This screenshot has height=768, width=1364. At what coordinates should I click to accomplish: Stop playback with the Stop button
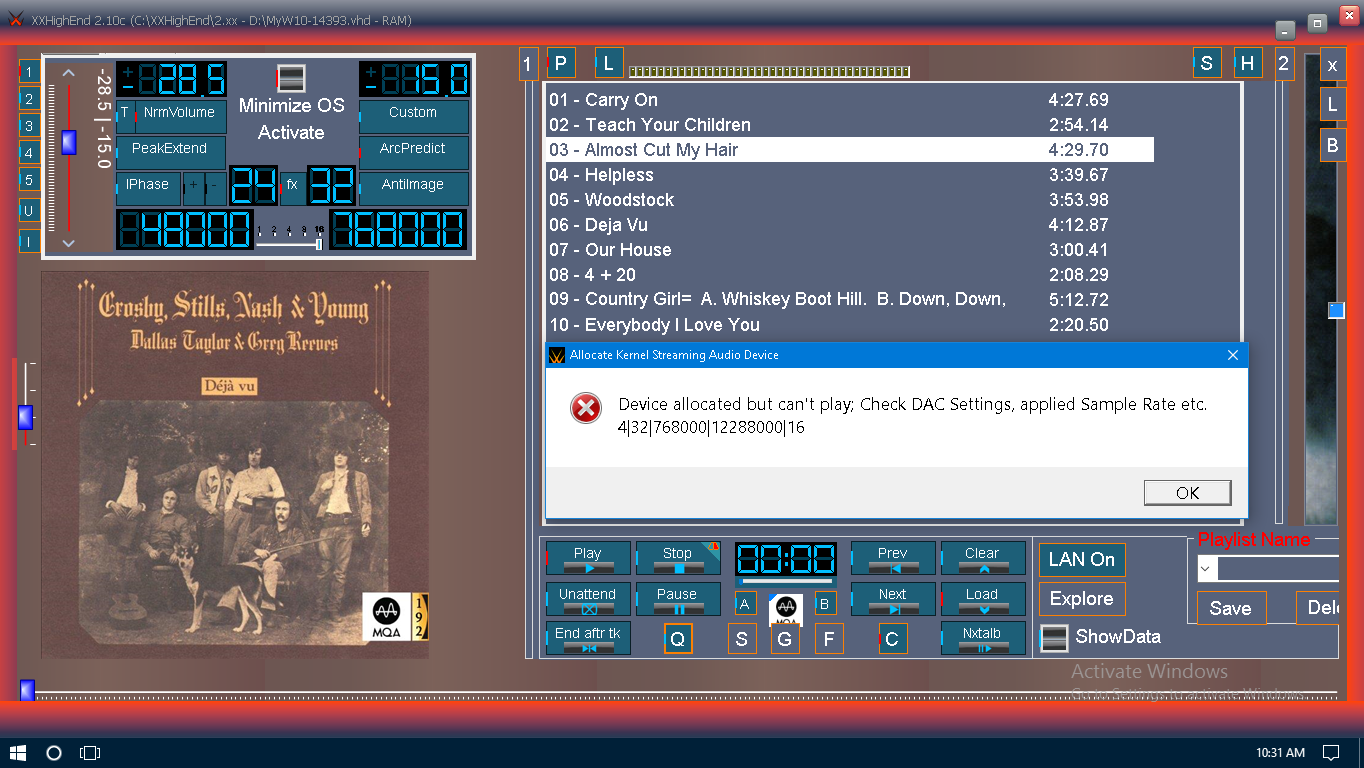pyautogui.click(x=678, y=558)
